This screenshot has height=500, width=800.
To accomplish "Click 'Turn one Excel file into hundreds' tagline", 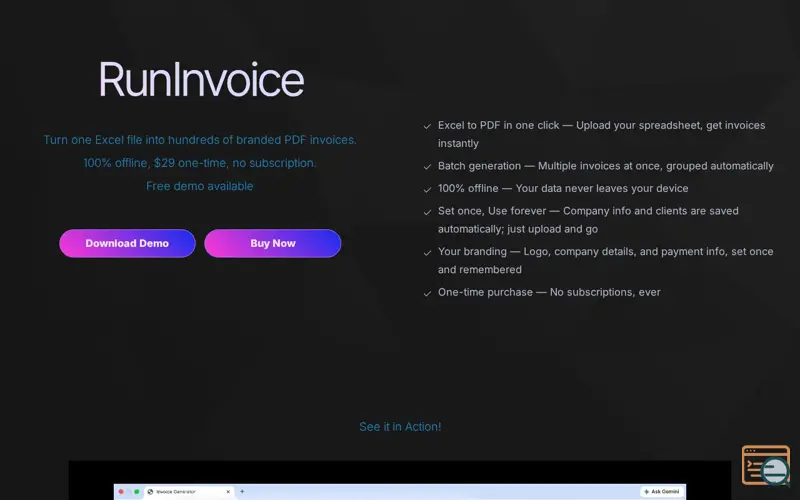I will pos(199,140).
